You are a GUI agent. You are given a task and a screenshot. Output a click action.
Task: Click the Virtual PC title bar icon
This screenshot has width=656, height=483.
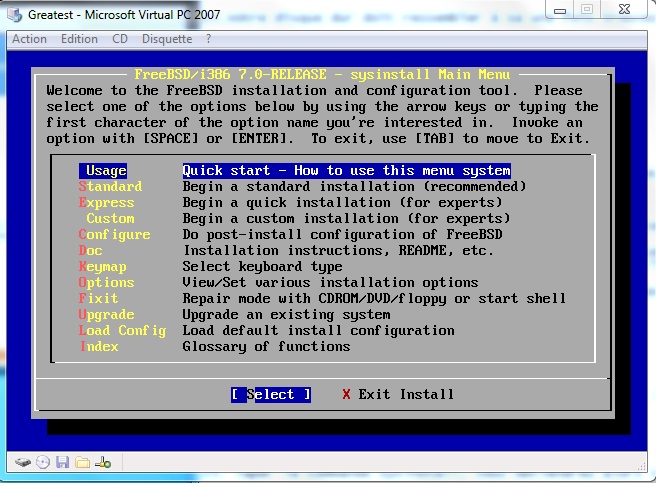pyautogui.click(x=15, y=15)
